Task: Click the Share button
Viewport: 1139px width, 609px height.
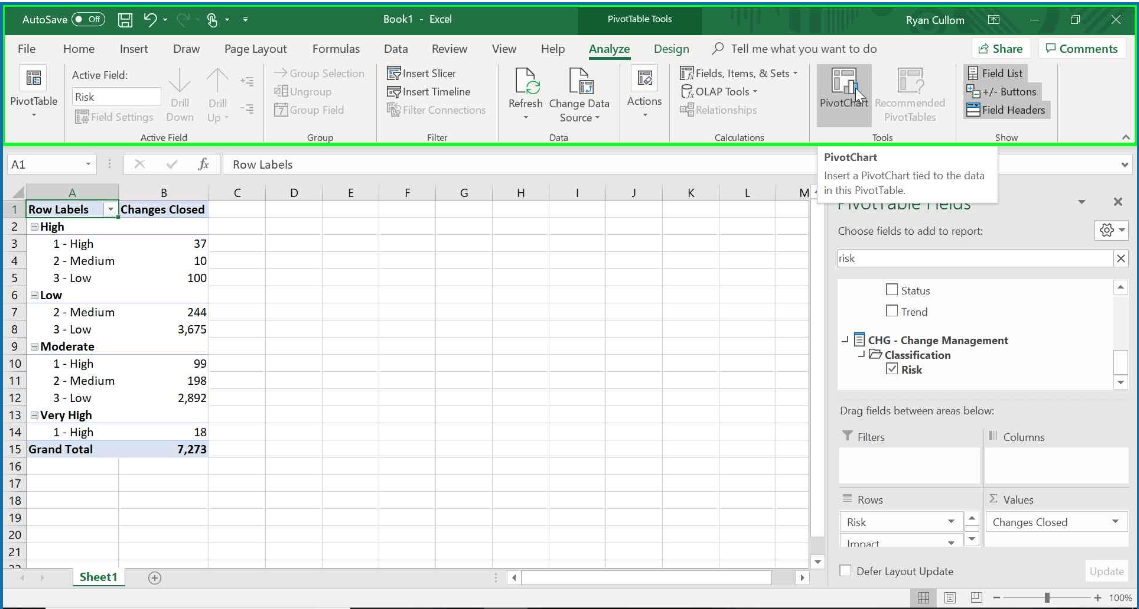Action: coord(999,48)
